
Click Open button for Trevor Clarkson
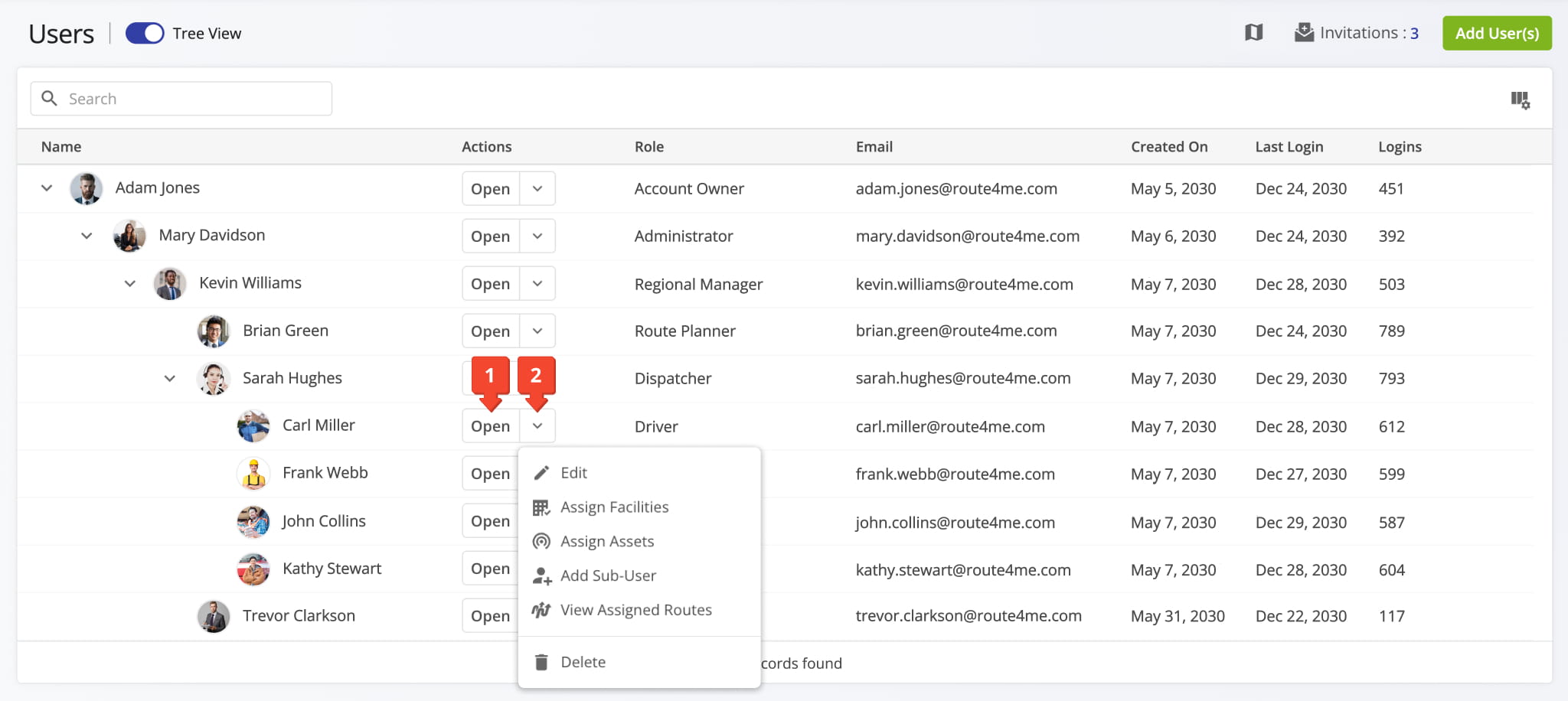(491, 615)
